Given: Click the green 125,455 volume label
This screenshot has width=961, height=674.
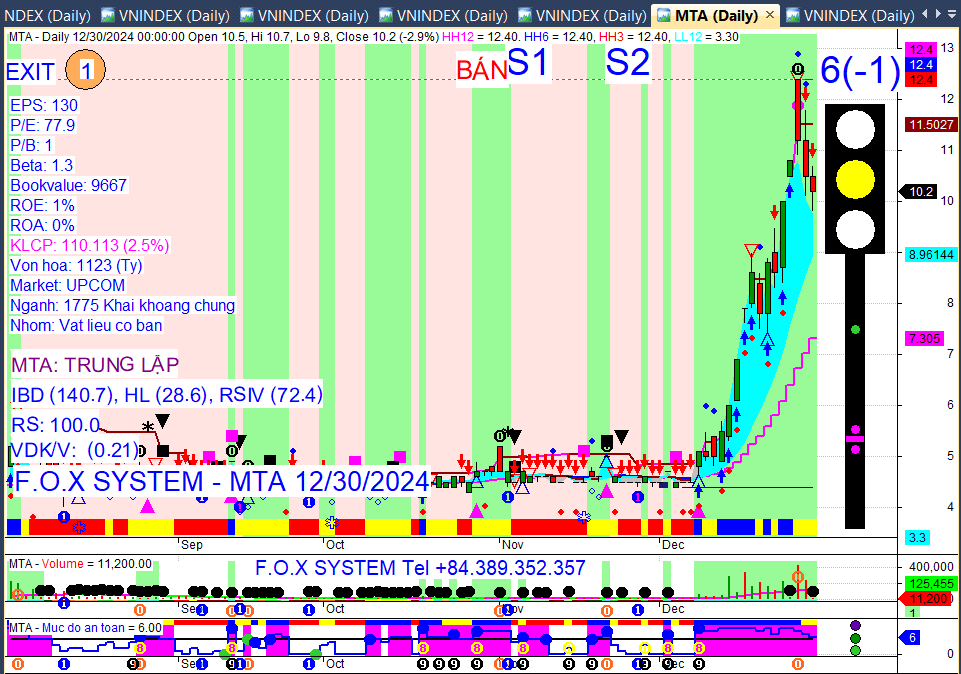Looking at the screenshot, I should point(931,583).
